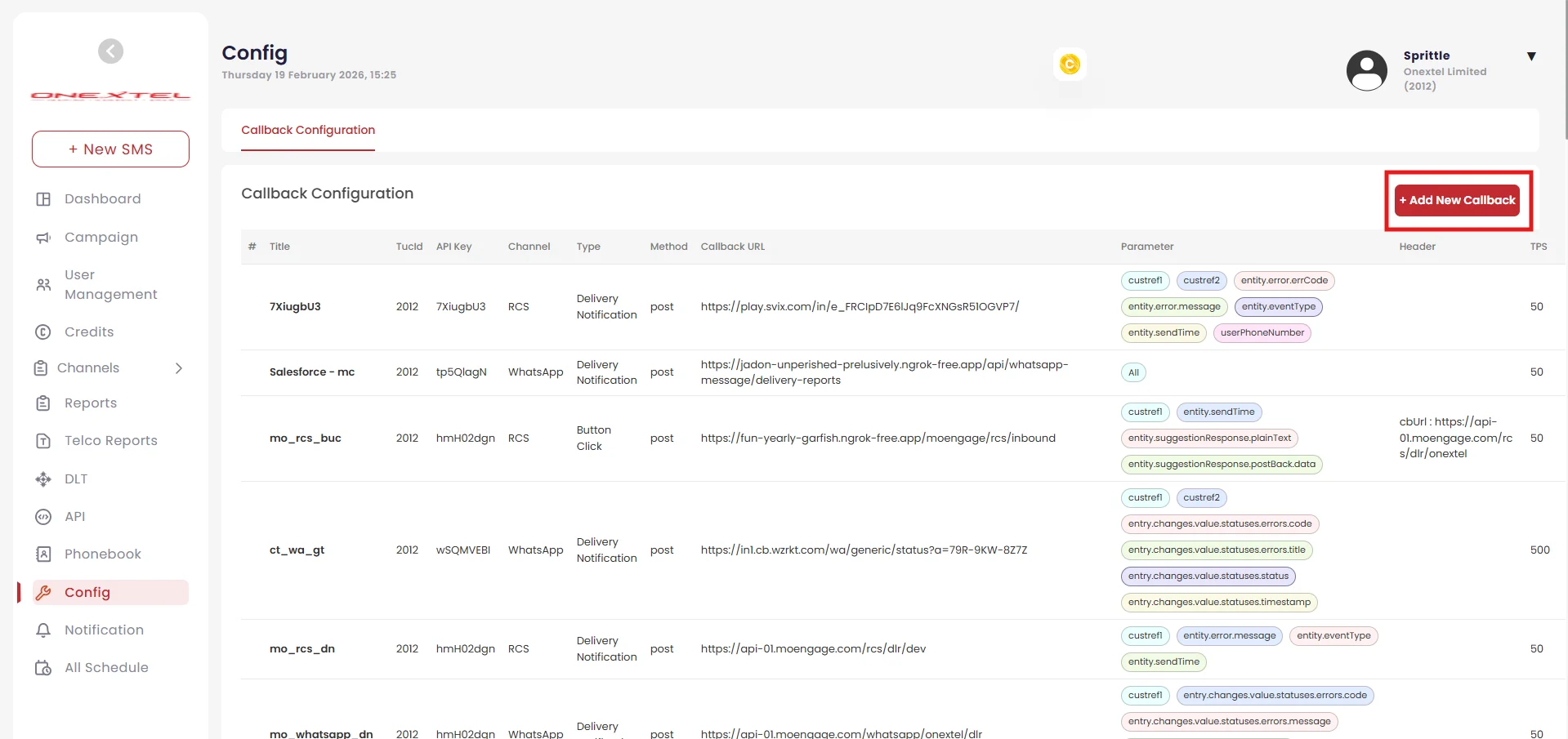
Task: Click the Sprittle account name
Action: point(1427,56)
